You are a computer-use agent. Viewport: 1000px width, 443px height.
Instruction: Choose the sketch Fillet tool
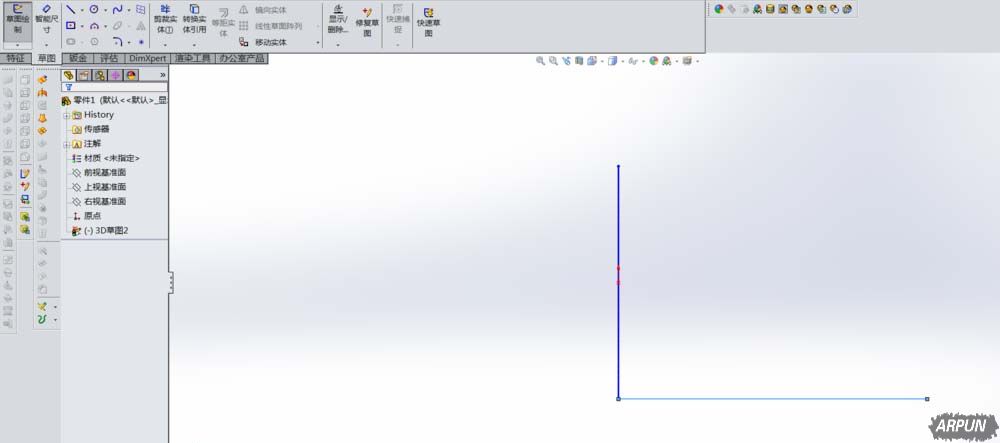[x=117, y=42]
